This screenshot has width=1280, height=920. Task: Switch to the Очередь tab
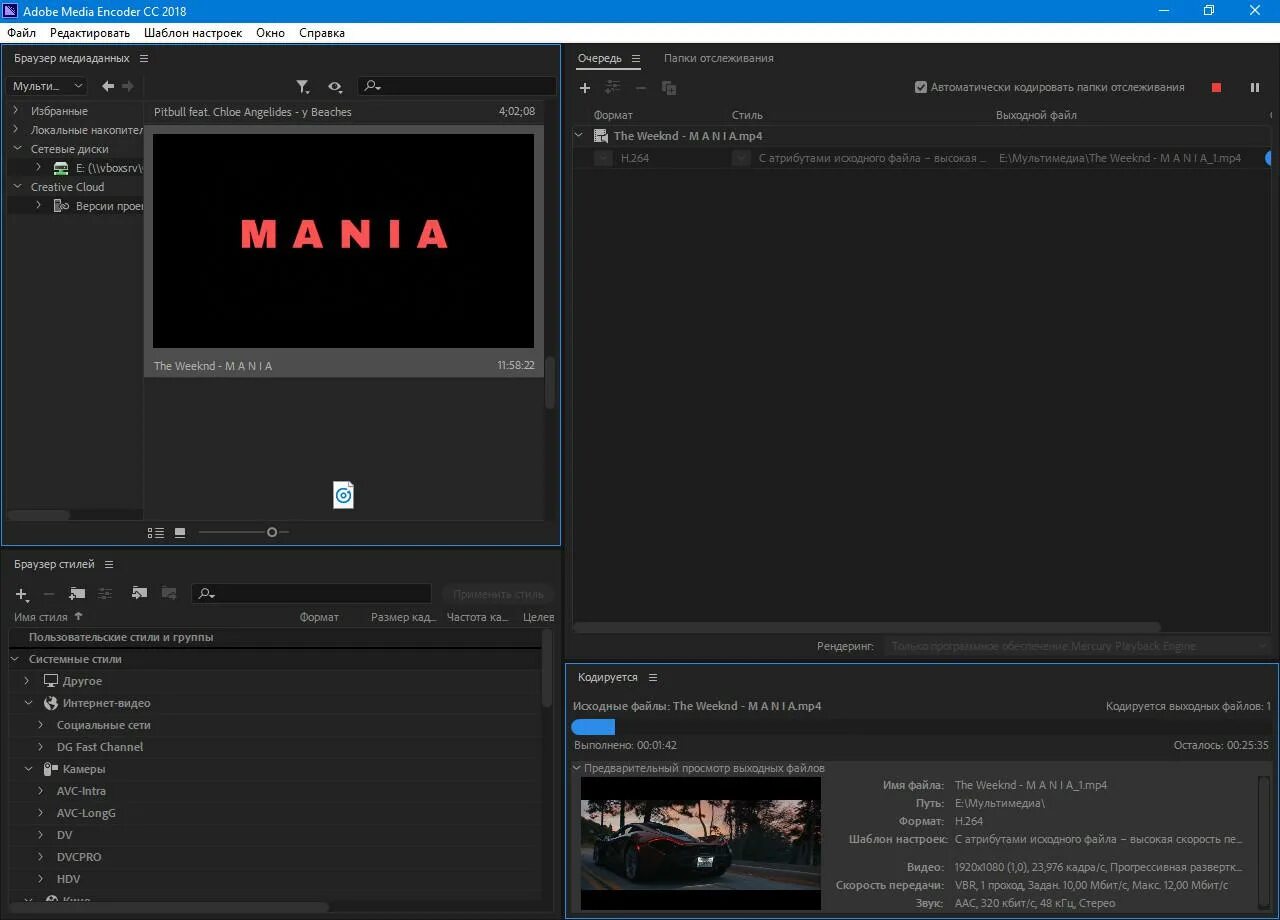[x=600, y=58]
